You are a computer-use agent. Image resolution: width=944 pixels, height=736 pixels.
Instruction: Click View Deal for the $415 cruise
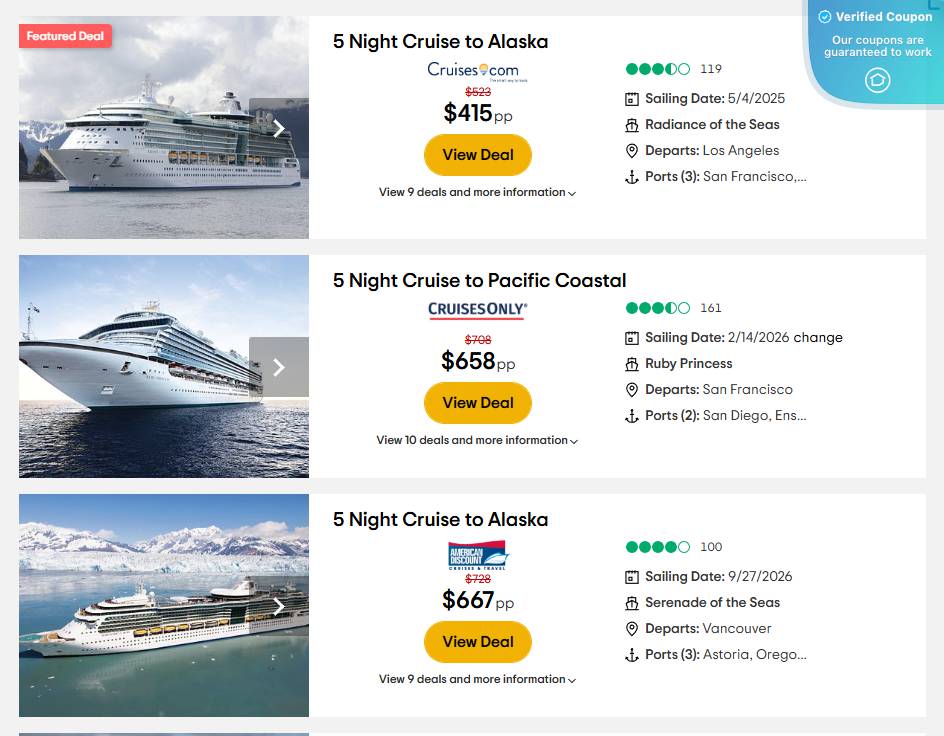pyautogui.click(x=478, y=155)
